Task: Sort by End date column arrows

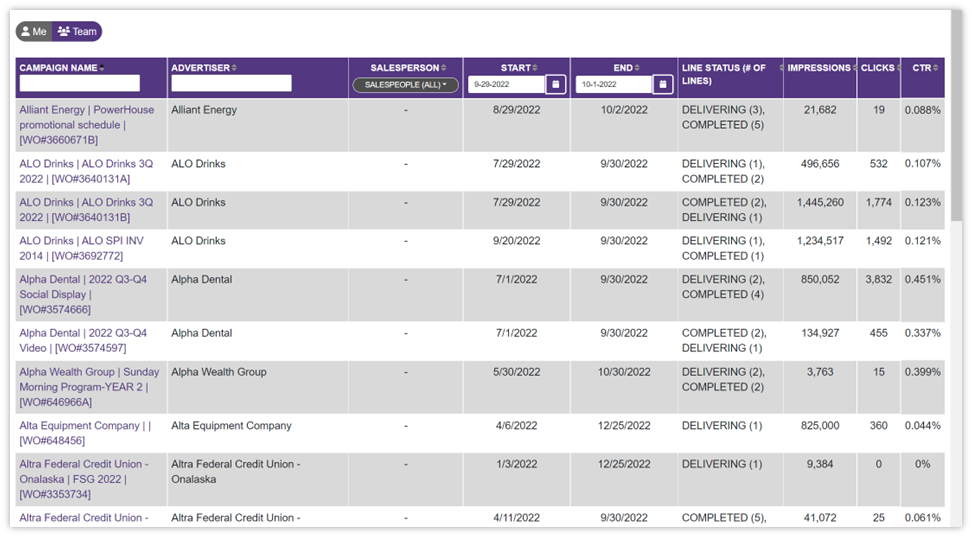Action: (x=637, y=68)
